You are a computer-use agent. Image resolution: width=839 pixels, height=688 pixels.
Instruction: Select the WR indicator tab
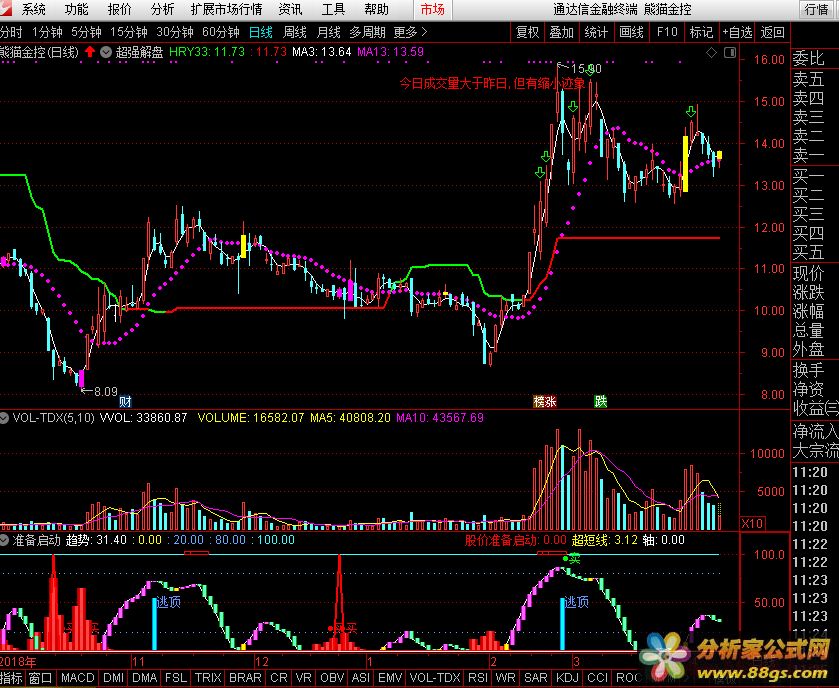coord(505,678)
